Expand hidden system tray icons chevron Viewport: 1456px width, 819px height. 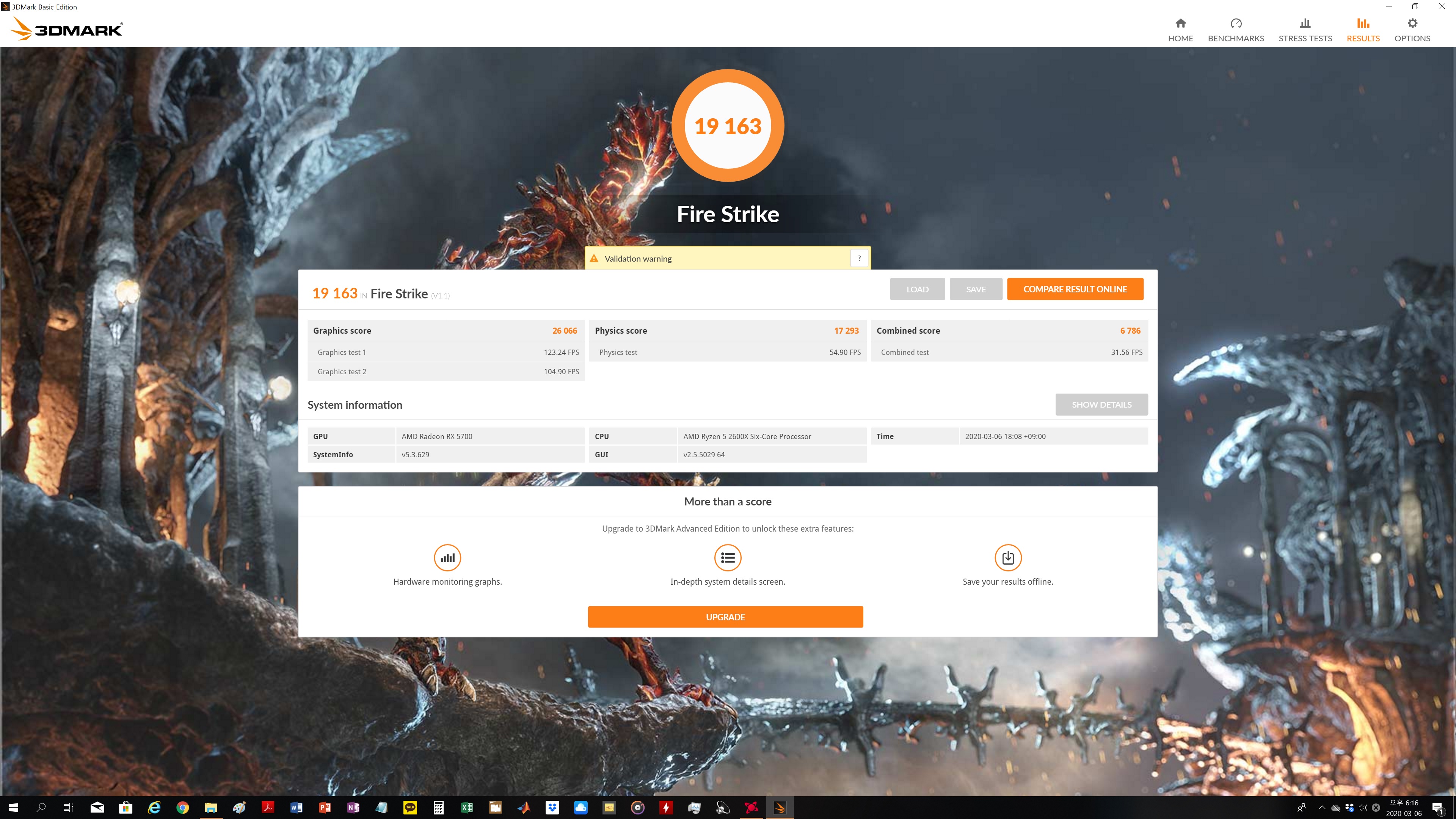click(1321, 807)
